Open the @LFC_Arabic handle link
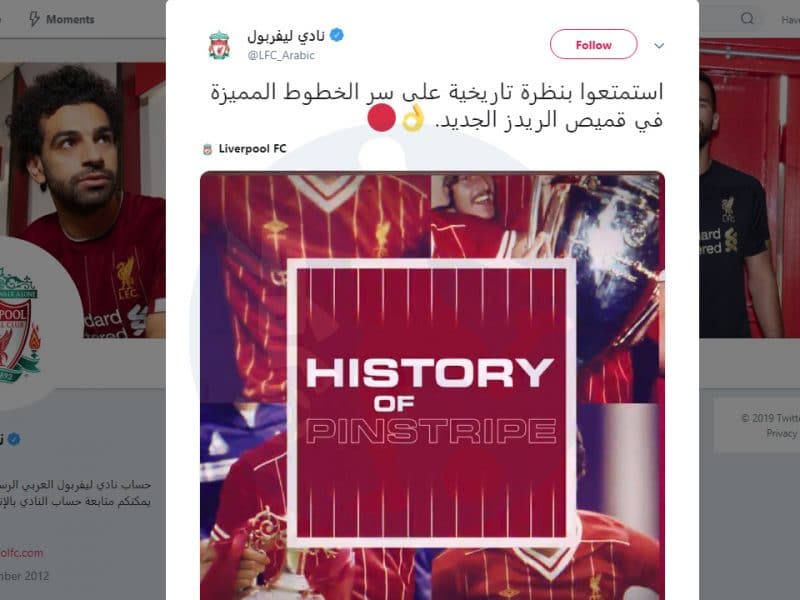The width and height of the screenshot is (800, 600). (281, 55)
